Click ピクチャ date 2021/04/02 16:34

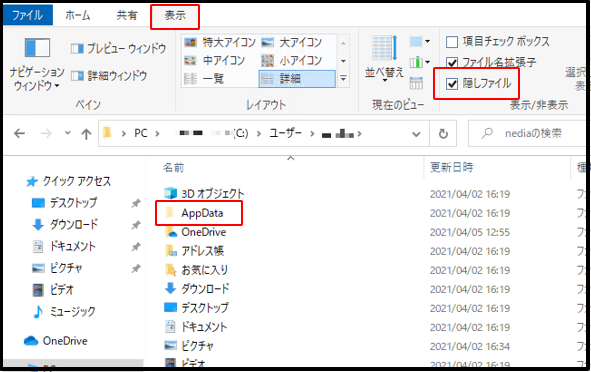(x=470, y=346)
